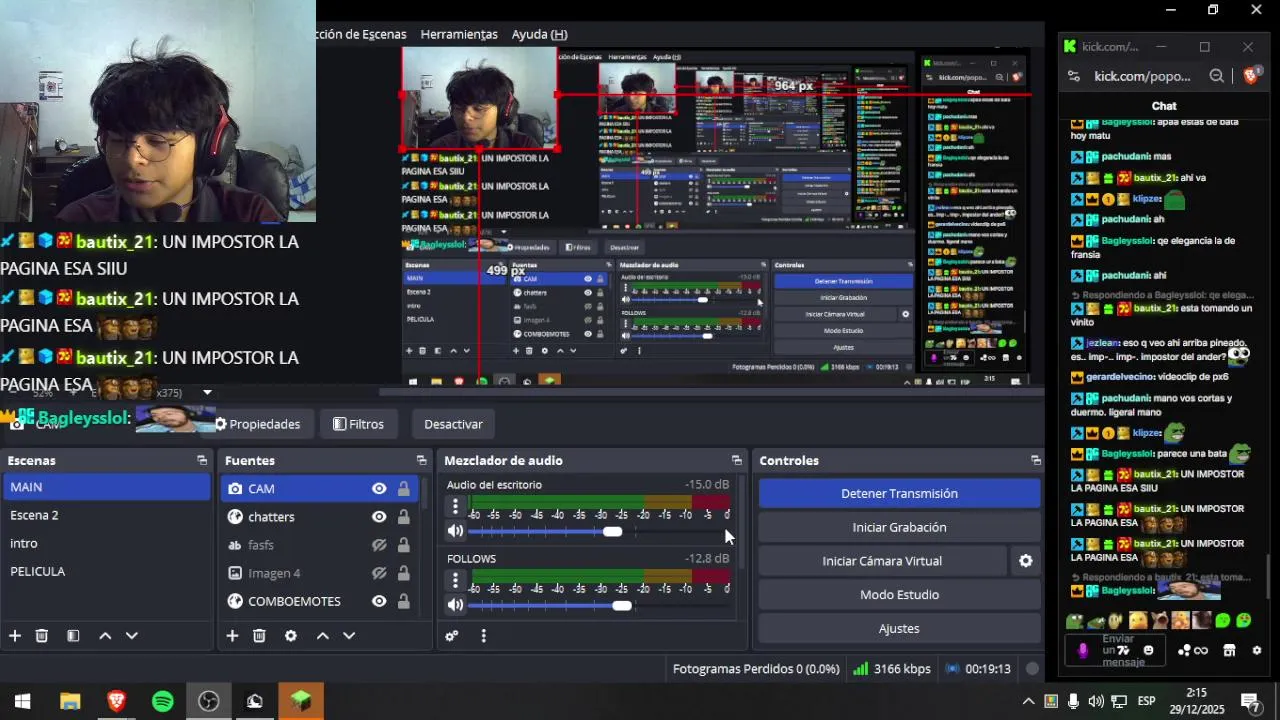Open preview scaling dropdown arrow

(x=207, y=393)
